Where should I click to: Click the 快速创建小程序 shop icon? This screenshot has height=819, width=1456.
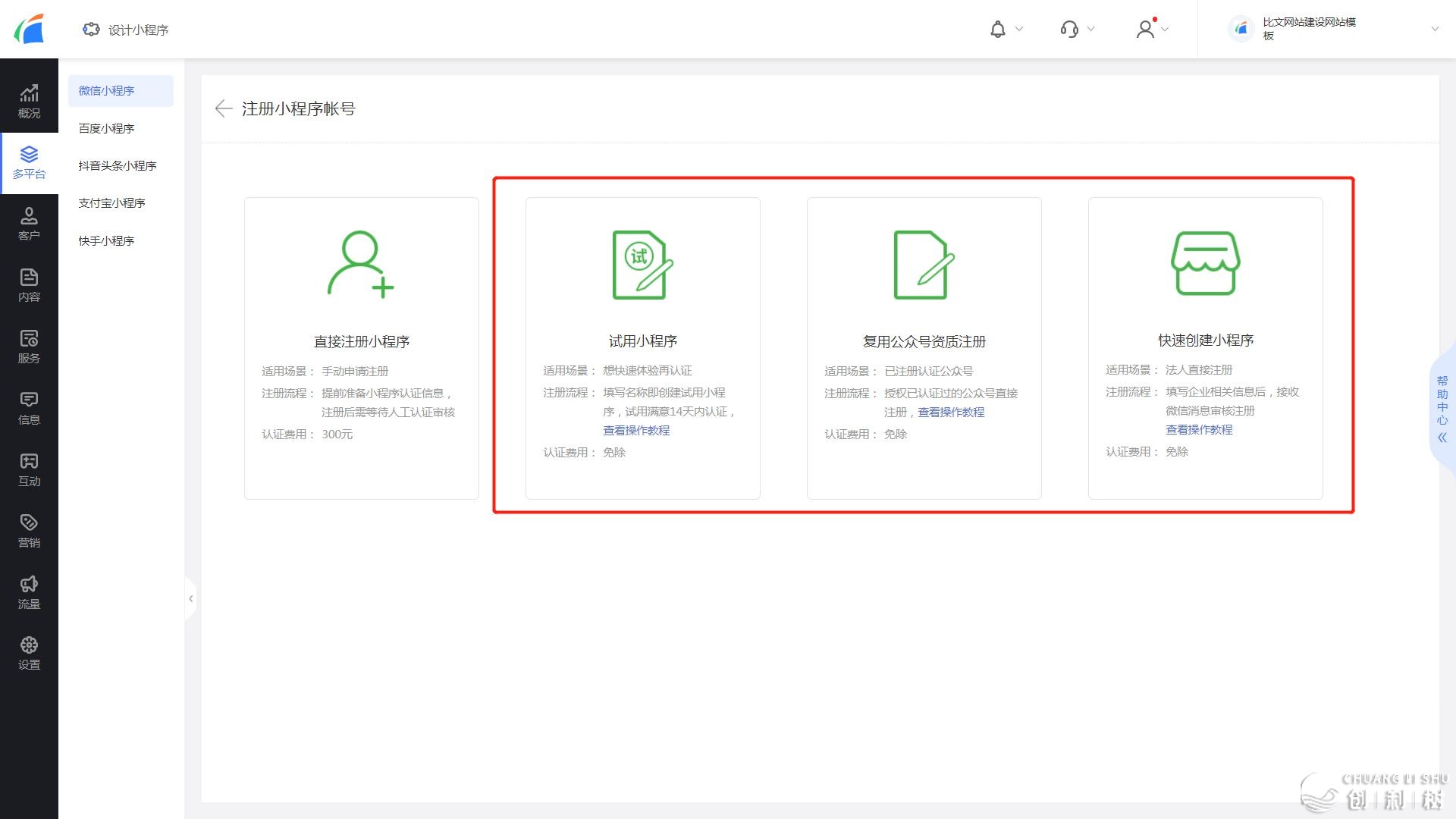tap(1205, 263)
